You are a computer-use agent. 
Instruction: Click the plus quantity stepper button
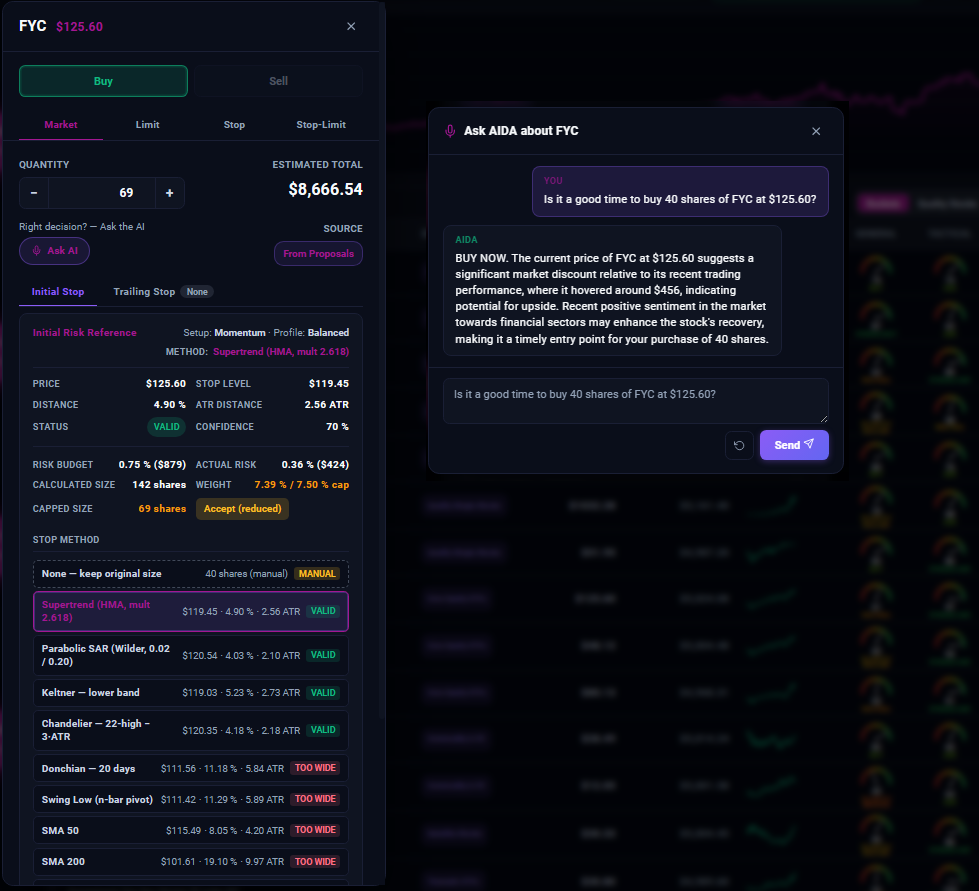pyautogui.click(x=169, y=193)
